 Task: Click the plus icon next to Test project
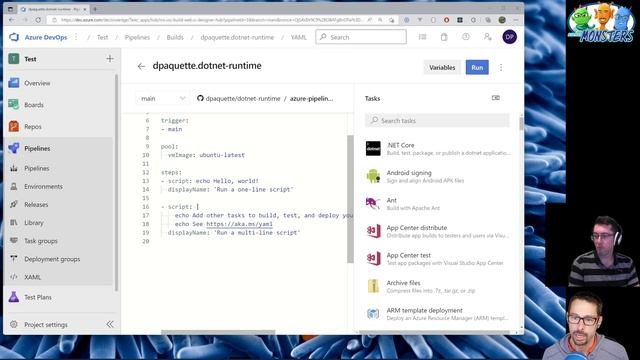point(110,59)
